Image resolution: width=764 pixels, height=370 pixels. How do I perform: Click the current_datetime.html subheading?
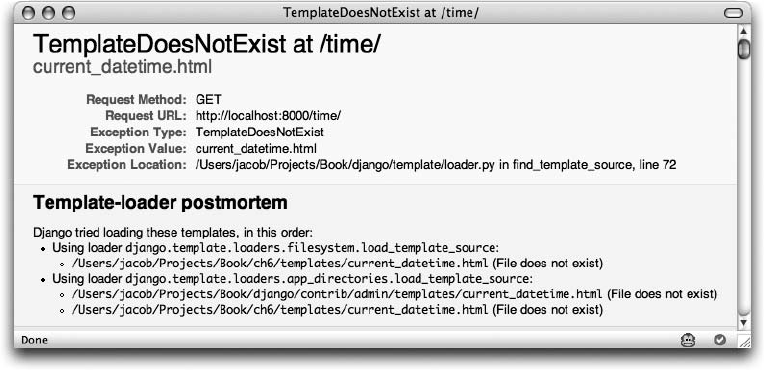pyautogui.click(x=122, y=67)
